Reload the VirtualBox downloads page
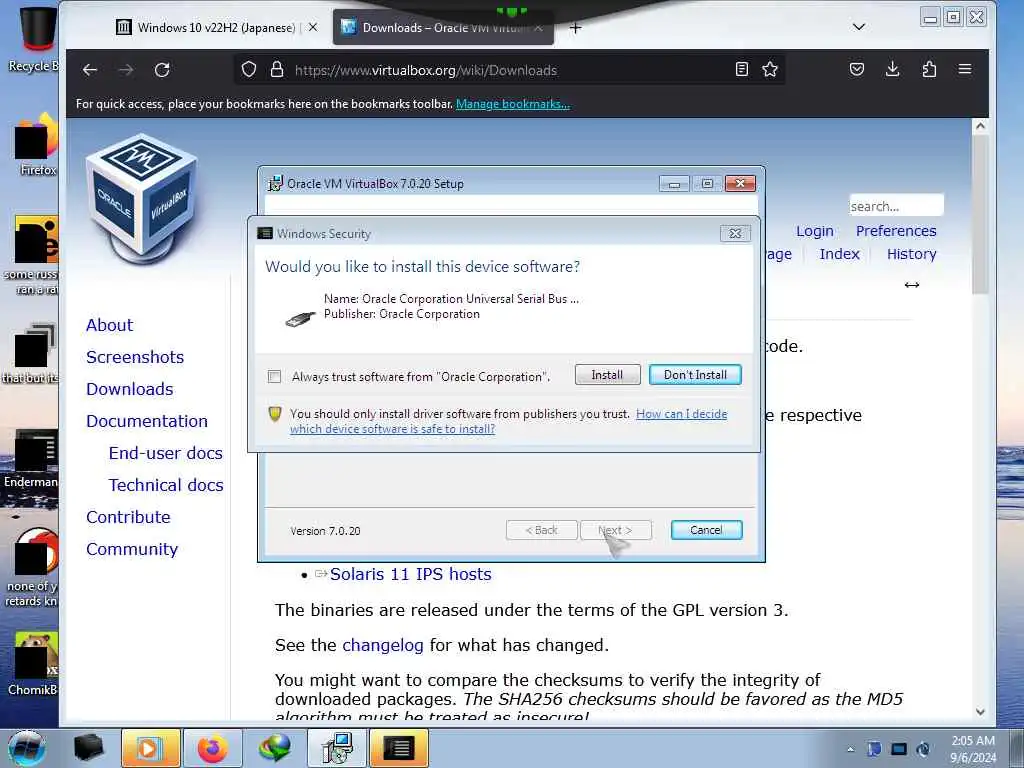 coord(162,70)
